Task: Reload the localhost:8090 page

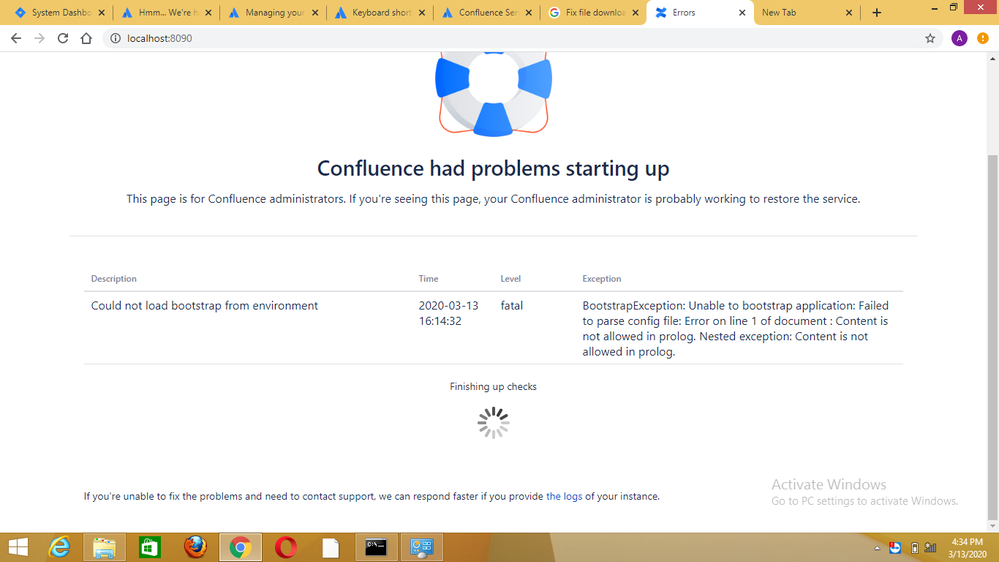Action: click(62, 38)
